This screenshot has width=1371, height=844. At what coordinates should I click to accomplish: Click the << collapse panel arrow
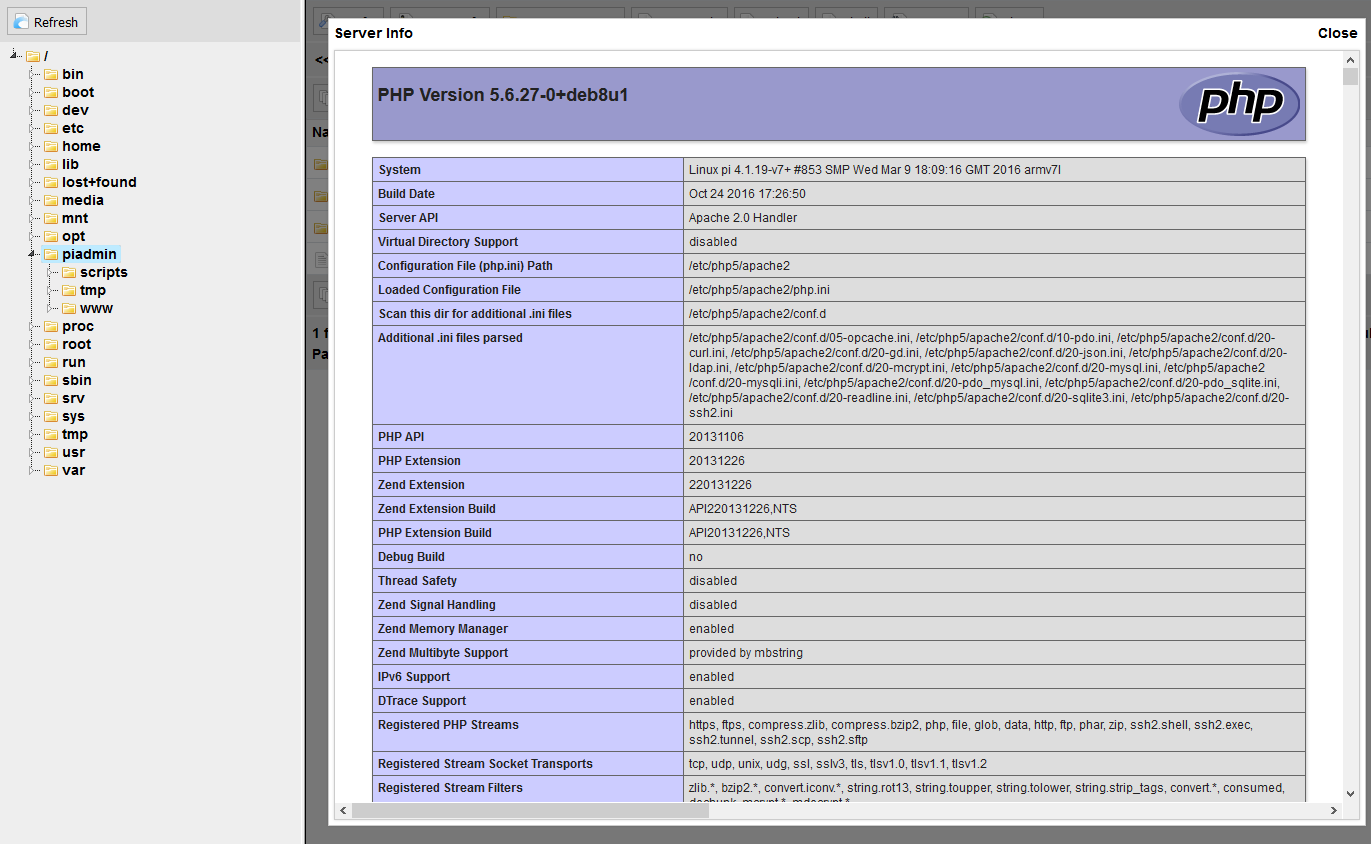tap(319, 60)
